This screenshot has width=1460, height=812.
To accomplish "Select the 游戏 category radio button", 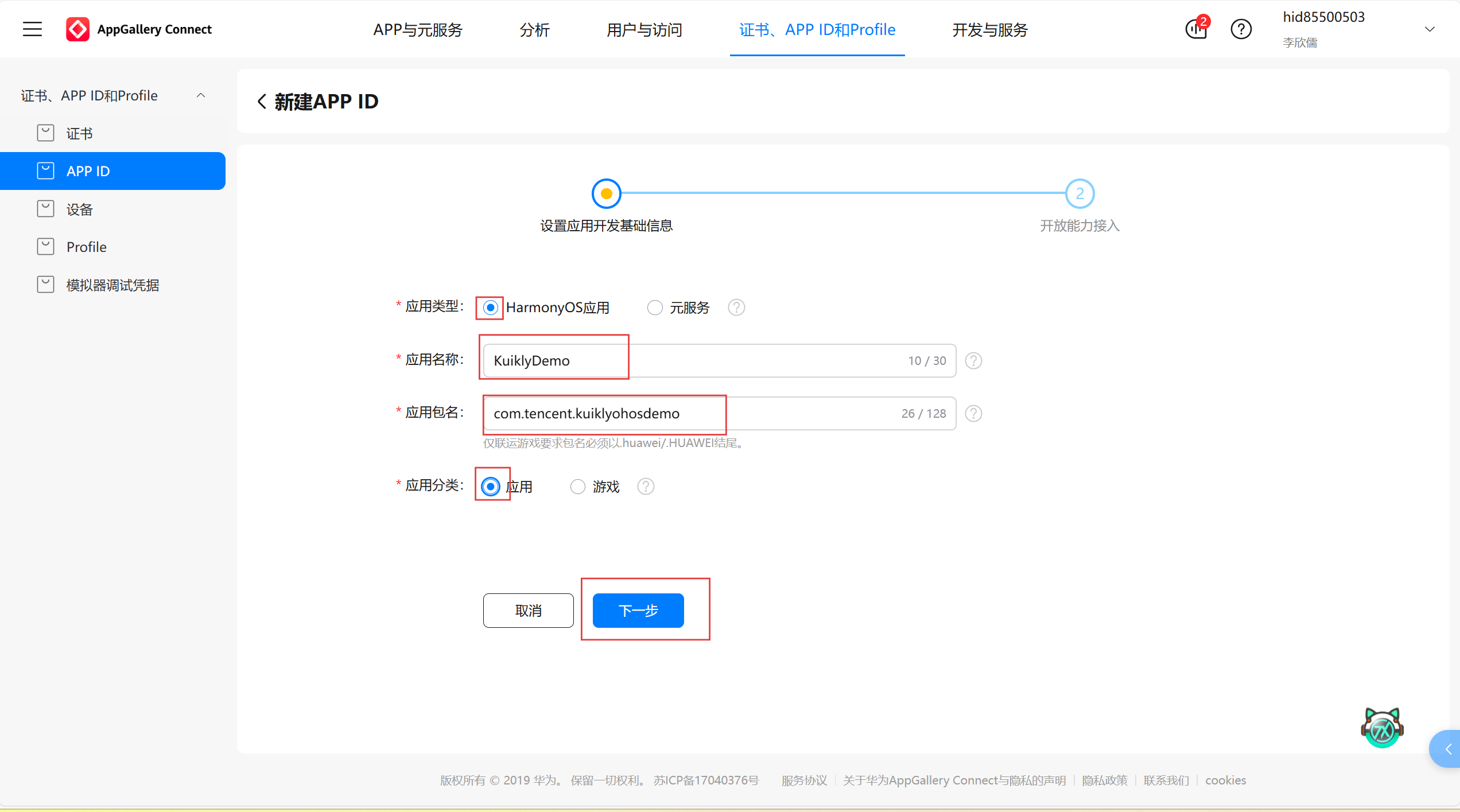I will point(577,487).
